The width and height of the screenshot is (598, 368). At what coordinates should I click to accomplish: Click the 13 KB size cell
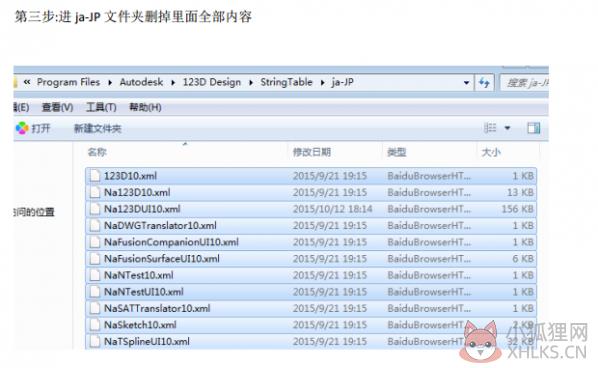coord(520,193)
